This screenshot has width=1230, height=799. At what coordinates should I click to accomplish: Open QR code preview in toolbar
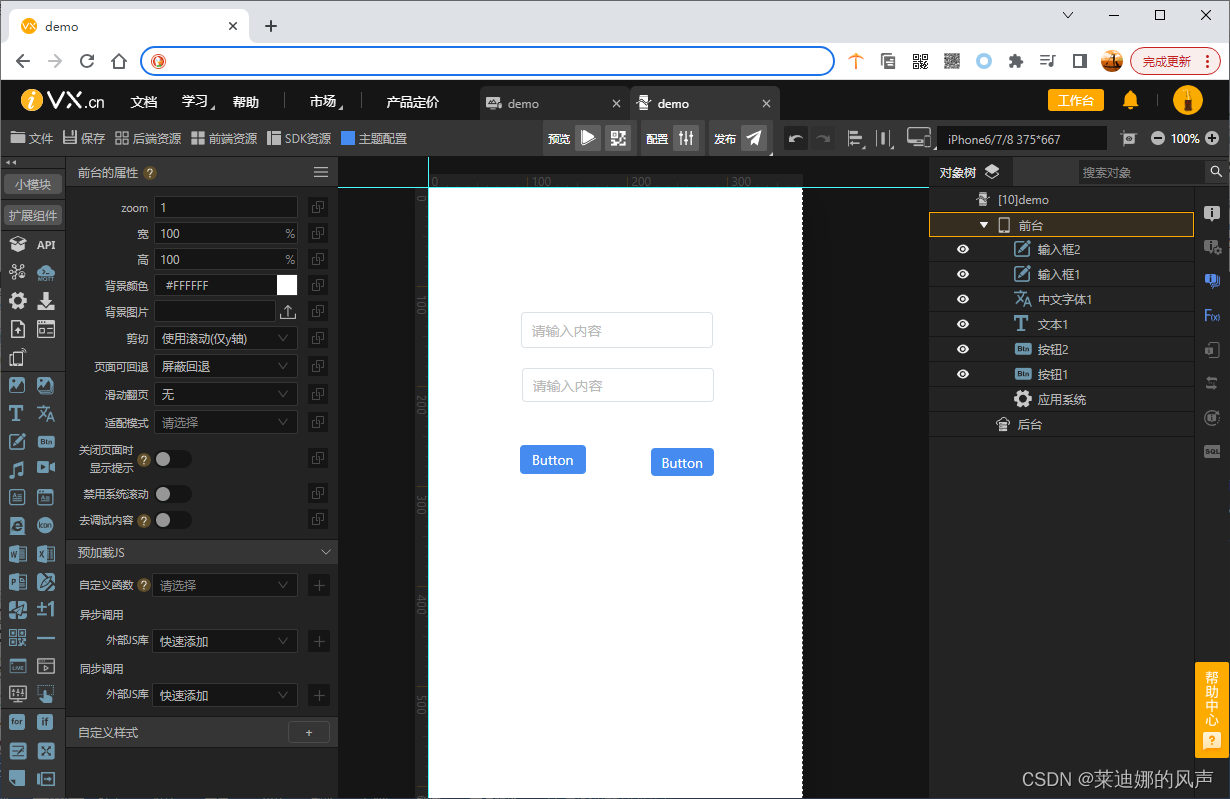point(618,138)
